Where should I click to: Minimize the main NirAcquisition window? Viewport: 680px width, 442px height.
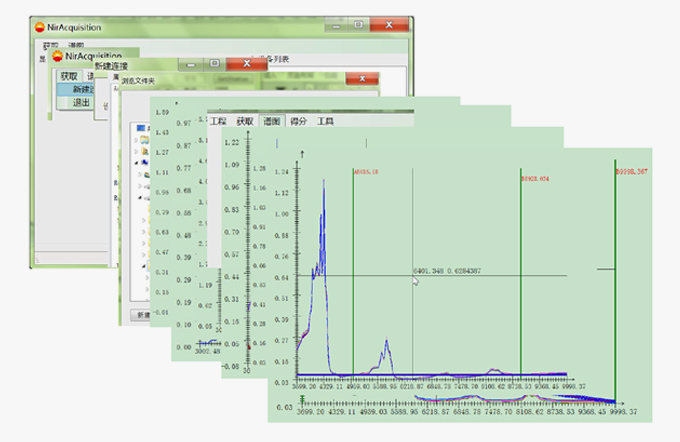(x=337, y=26)
